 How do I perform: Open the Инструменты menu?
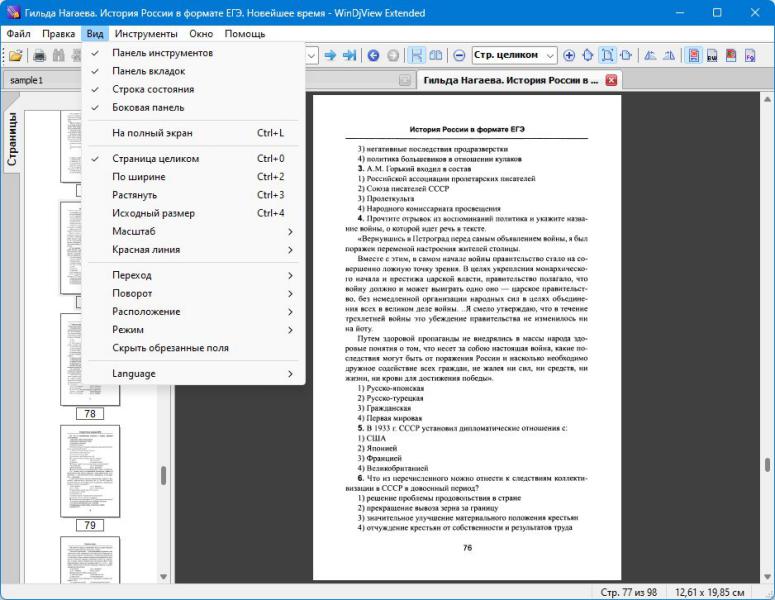tap(146, 34)
